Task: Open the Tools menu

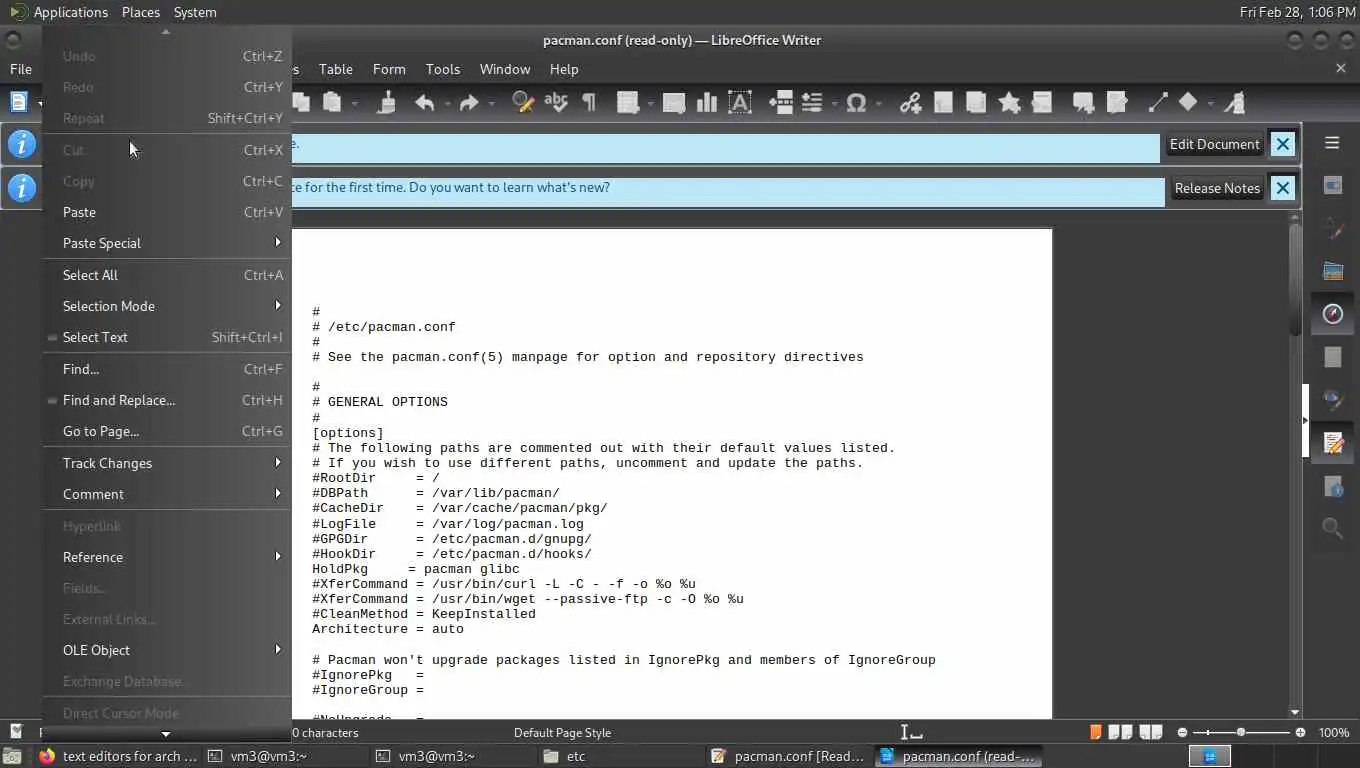Action: click(x=443, y=69)
